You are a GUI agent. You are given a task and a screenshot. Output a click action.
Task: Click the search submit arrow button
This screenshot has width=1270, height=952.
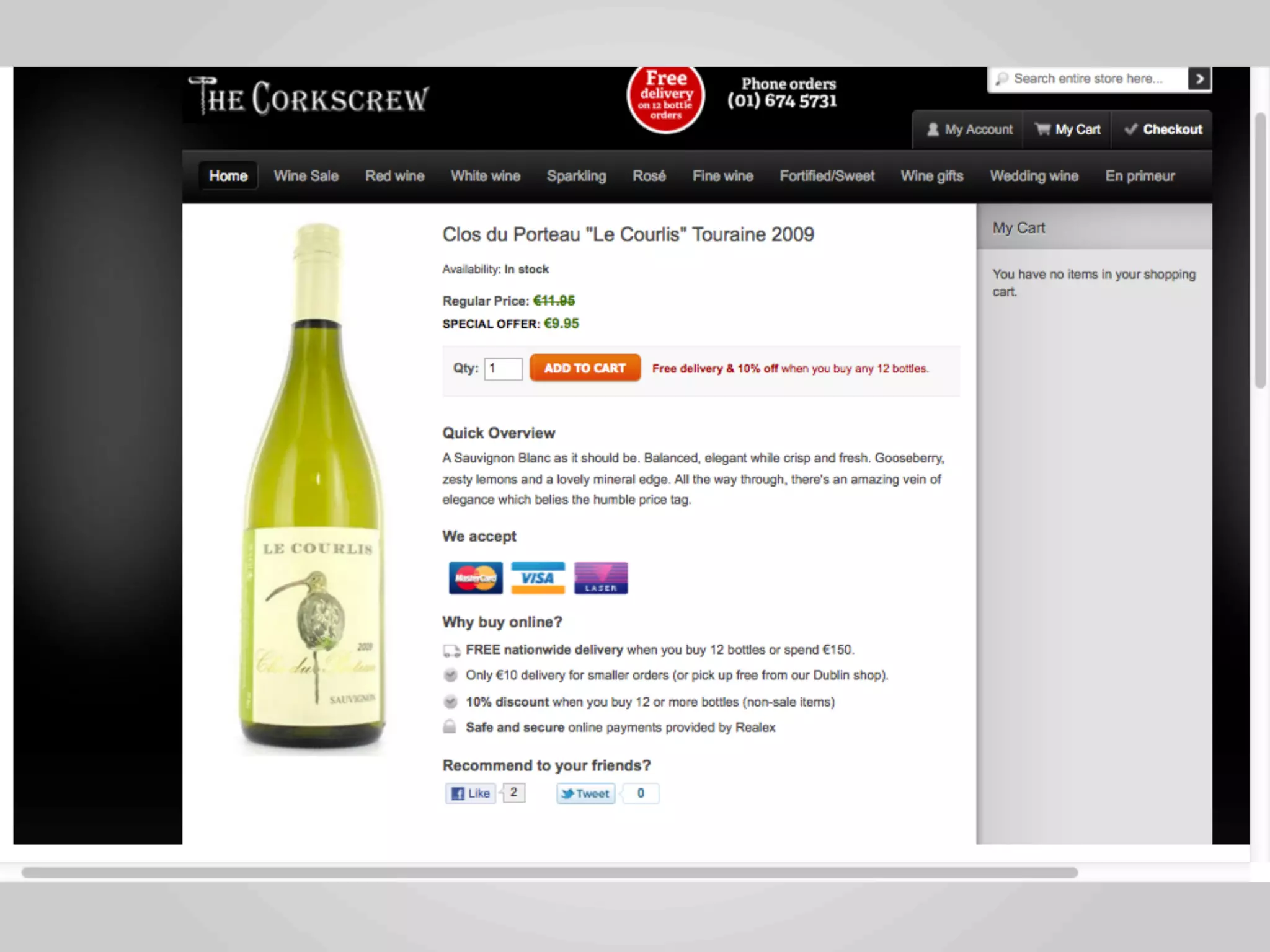click(1199, 79)
